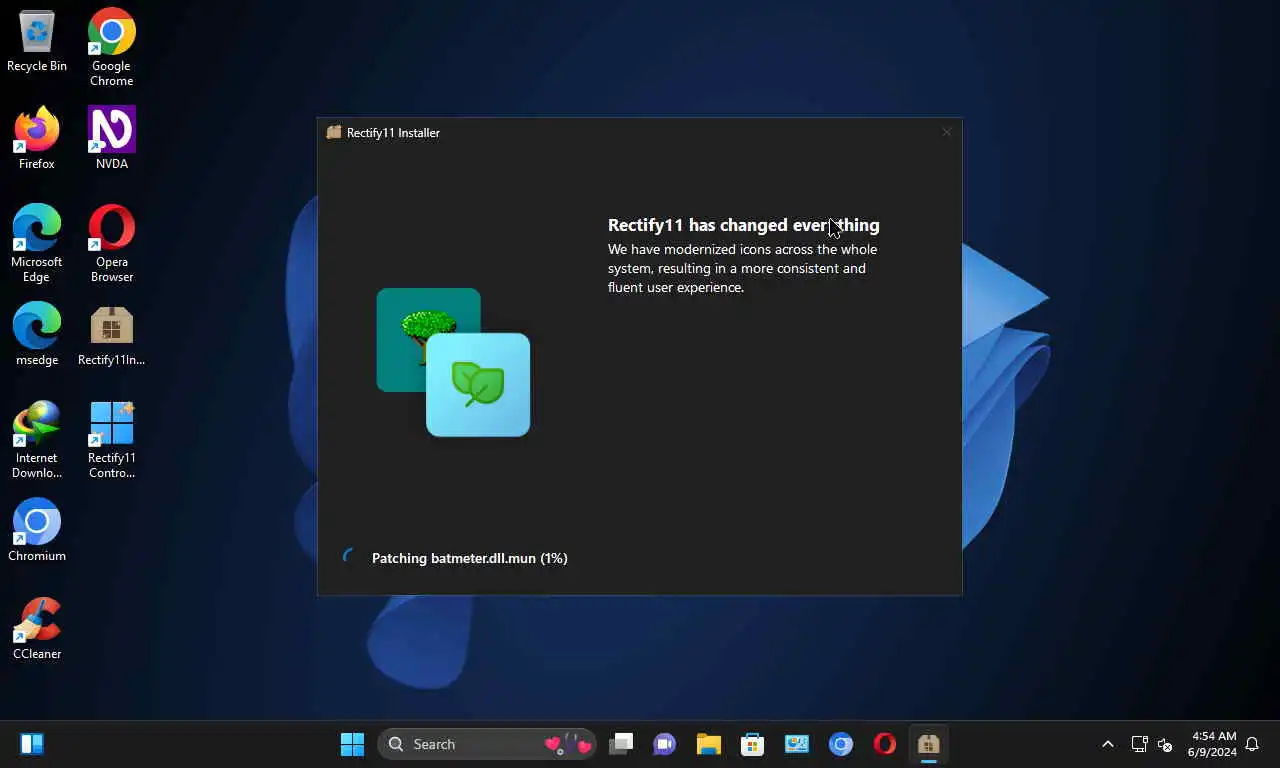1280x768 pixels.
Task: Click the hearts graphic in the search box
Action: click(x=568, y=744)
